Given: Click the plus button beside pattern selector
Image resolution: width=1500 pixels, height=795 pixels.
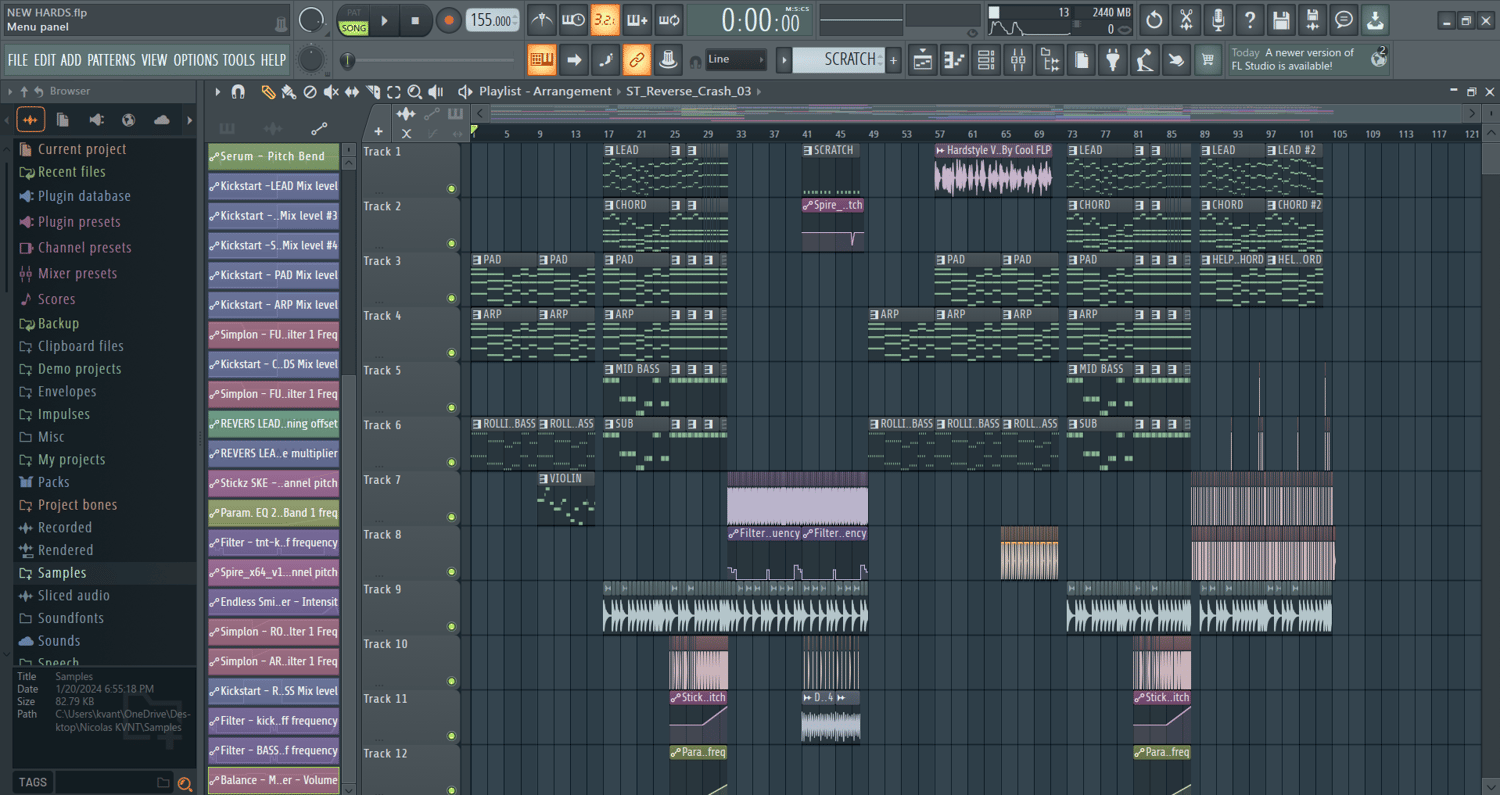Looking at the screenshot, I should click(894, 60).
